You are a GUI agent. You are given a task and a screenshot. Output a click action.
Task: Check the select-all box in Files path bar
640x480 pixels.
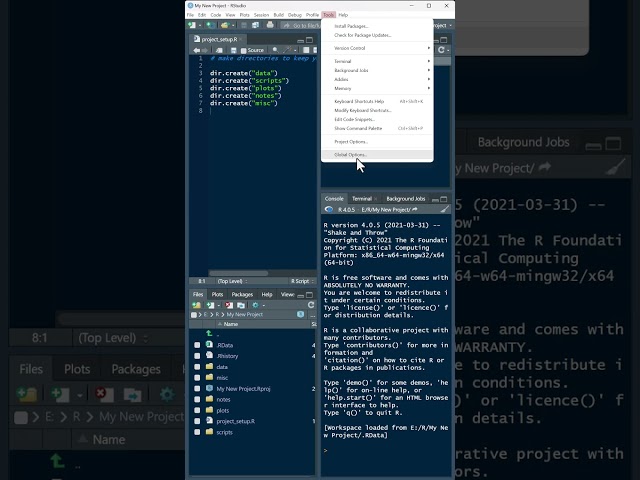coord(194,315)
